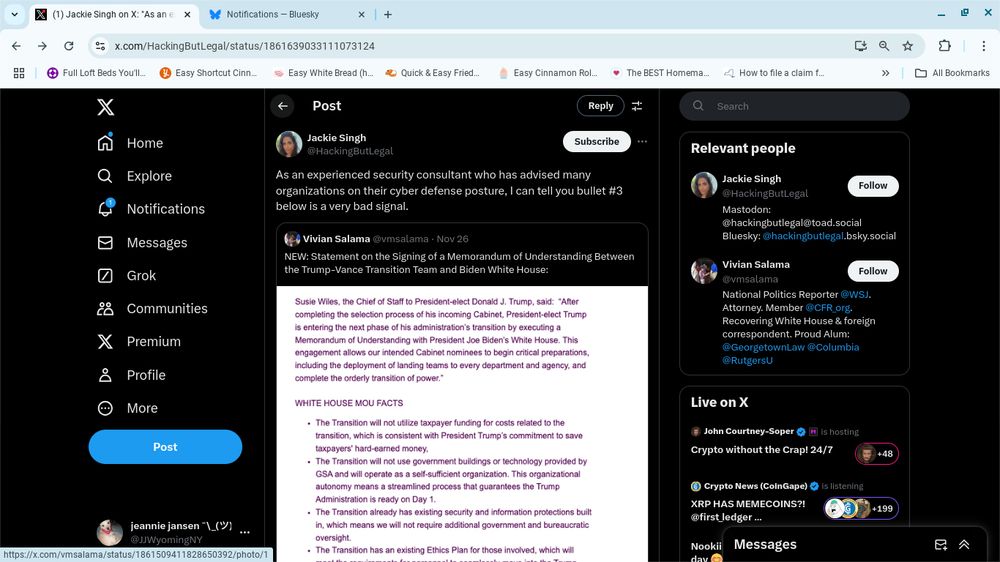This screenshot has height=562, width=1000.
Task: Open Notifications in sidebar
Action: click(x=151, y=209)
